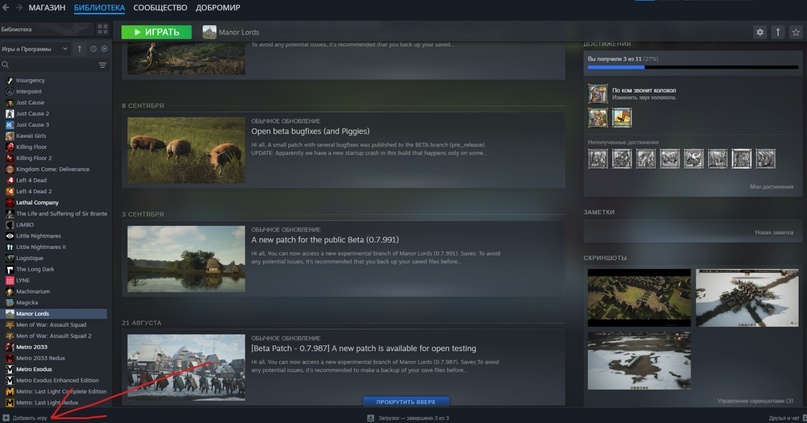Click Добавить игру at bottom left
The width and height of the screenshot is (807, 423).
pyautogui.click(x=25, y=418)
